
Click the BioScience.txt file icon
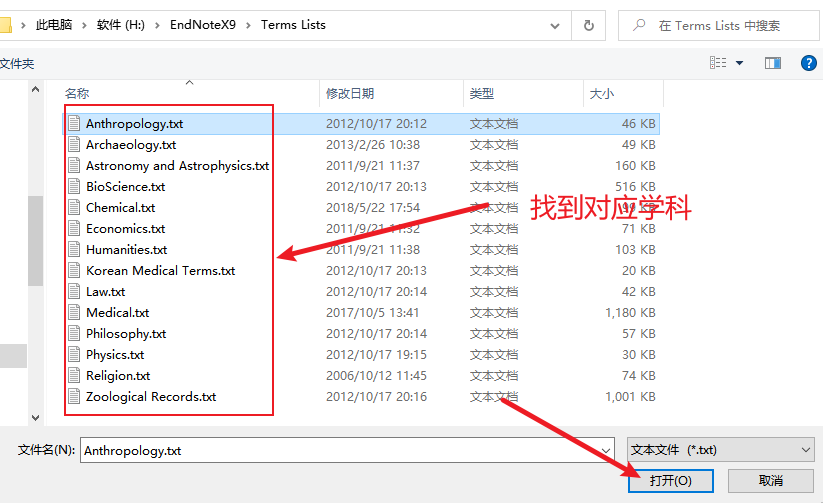click(74, 186)
